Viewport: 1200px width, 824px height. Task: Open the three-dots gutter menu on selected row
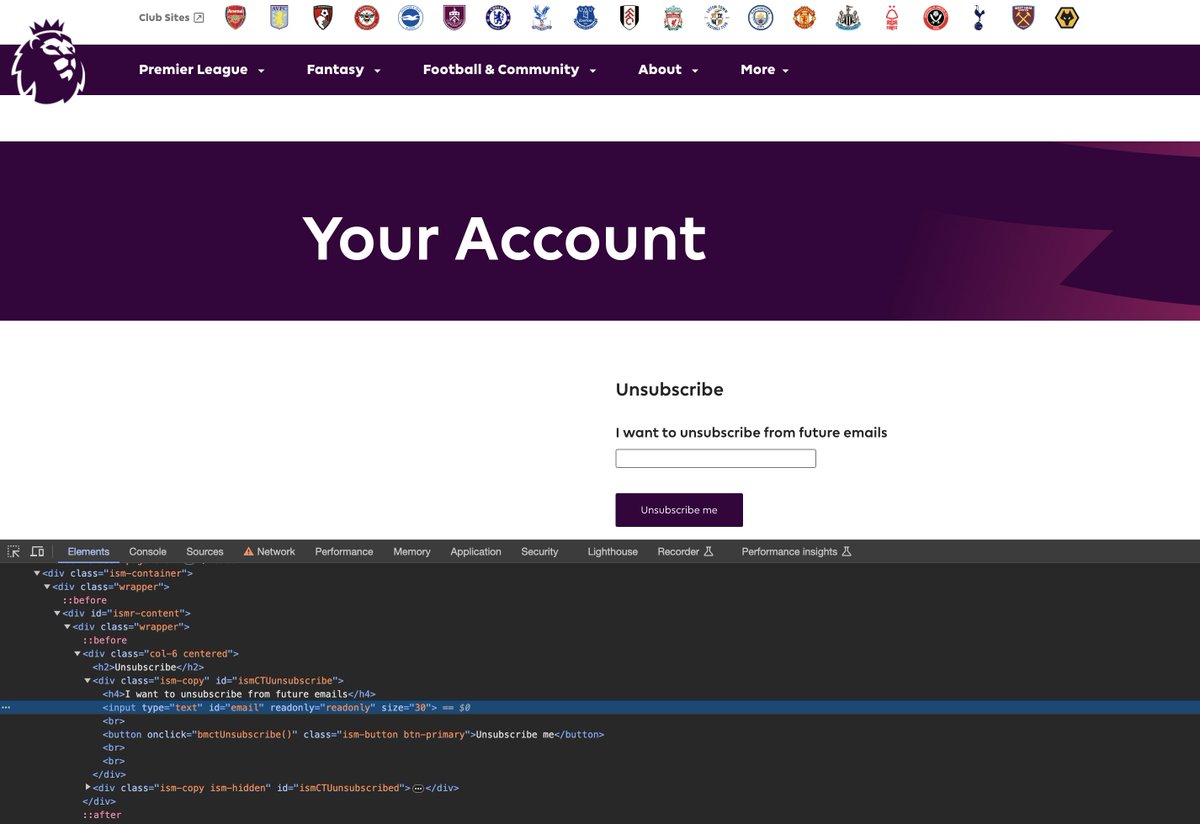coord(6,707)
